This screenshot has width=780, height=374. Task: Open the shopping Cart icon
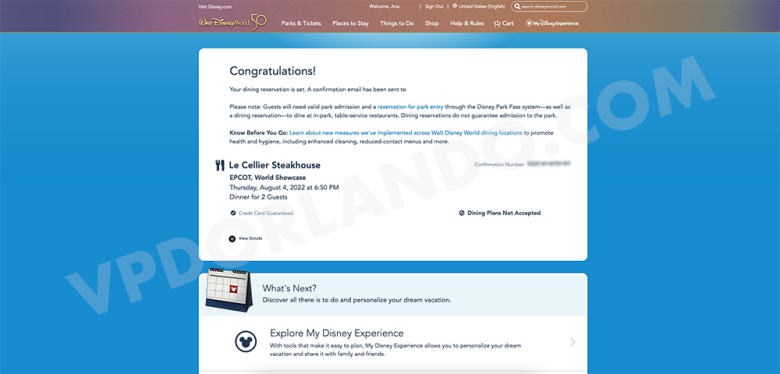(497, 23)
